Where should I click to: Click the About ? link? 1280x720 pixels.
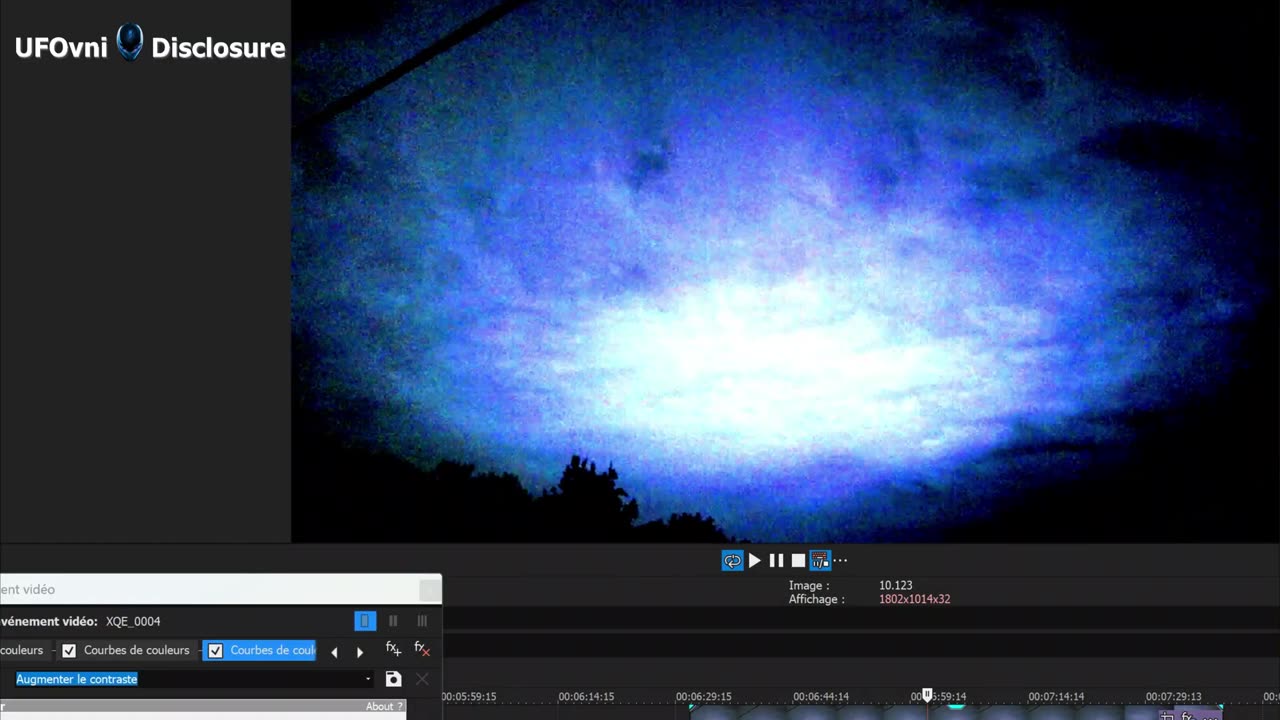coord(384,706)
